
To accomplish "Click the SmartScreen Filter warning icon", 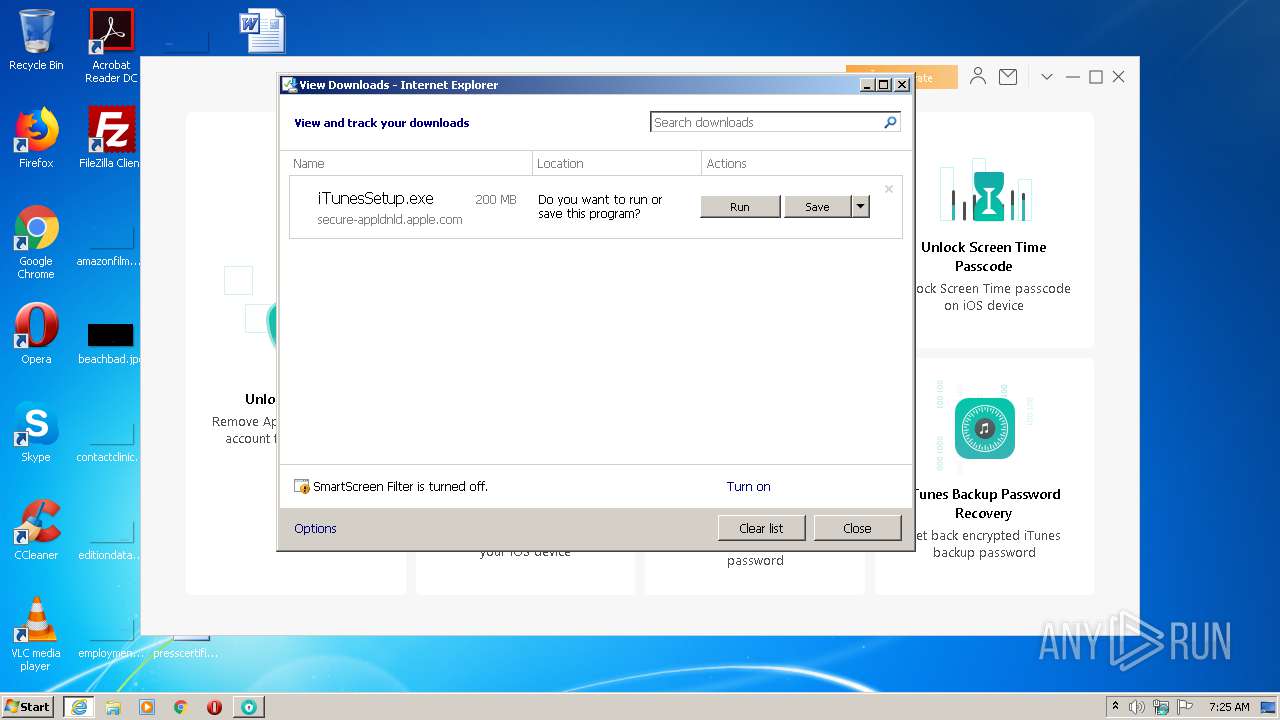I will pos(302,487).
